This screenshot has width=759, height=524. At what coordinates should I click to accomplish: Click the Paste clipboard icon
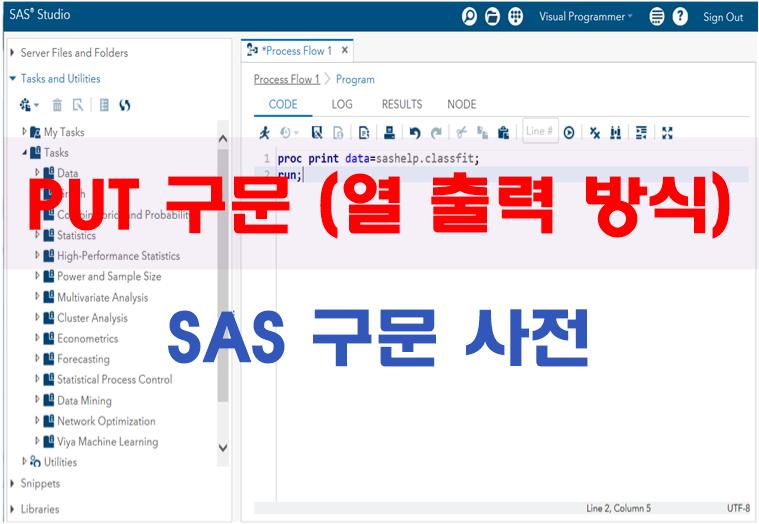tap(503, 133)
